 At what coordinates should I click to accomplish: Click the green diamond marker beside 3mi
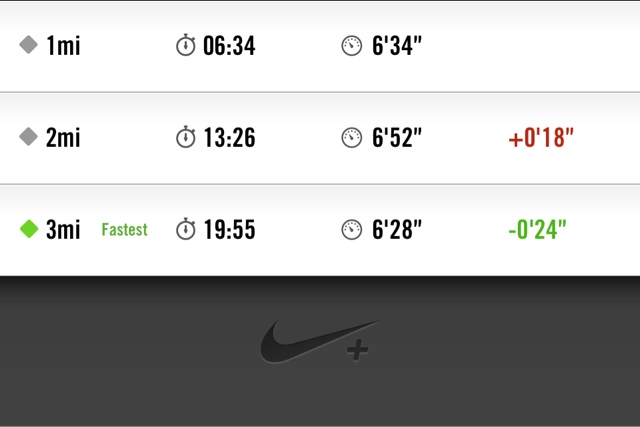click(x=29, y=229)
